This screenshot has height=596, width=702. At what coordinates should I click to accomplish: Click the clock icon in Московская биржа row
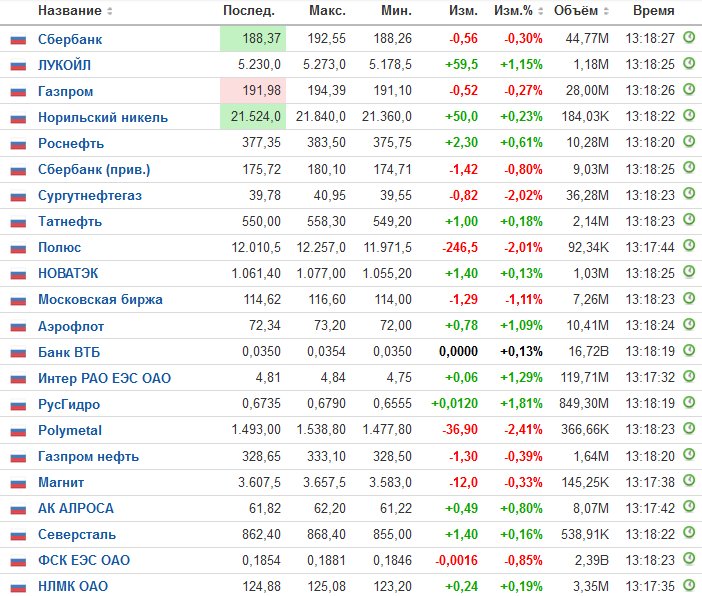coord(689,297)
